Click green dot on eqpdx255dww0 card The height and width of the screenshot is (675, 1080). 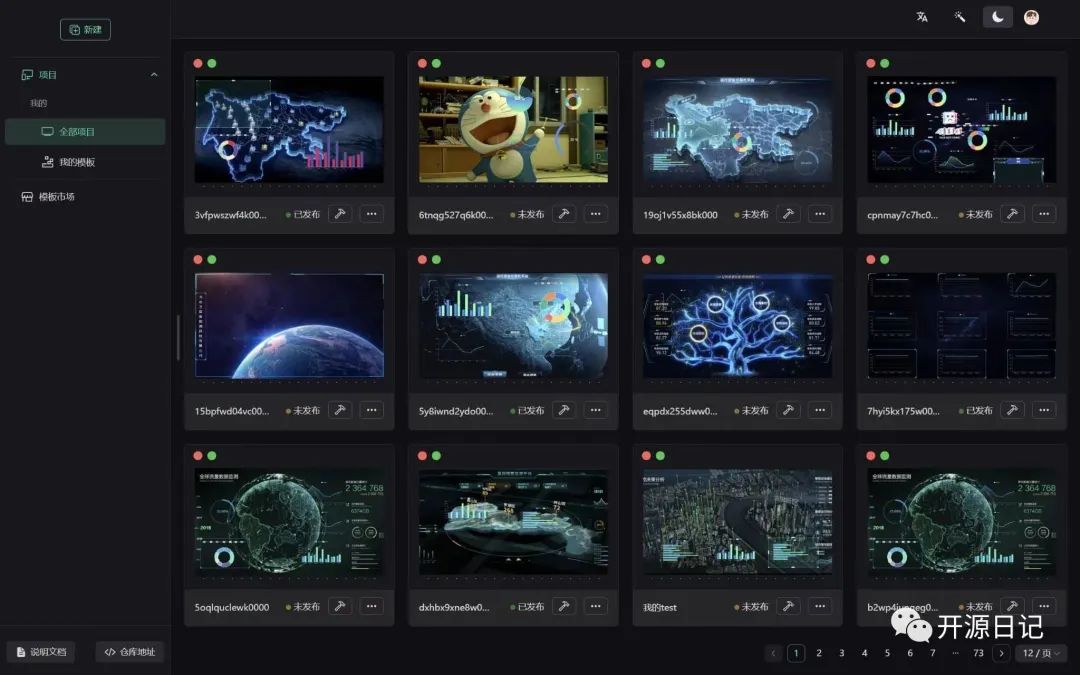click(x=660, y=260)
